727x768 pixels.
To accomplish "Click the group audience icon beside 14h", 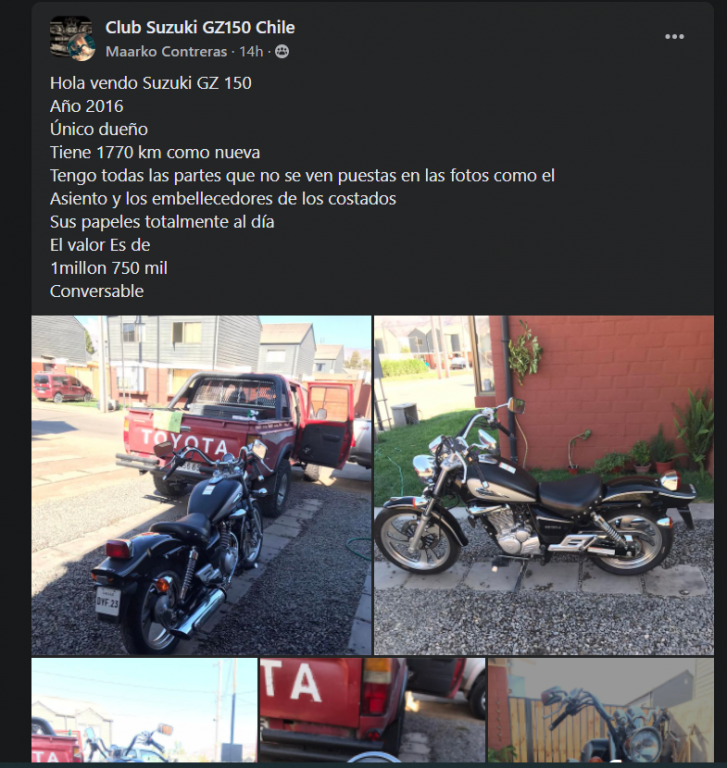I will [x=282, y=51].
